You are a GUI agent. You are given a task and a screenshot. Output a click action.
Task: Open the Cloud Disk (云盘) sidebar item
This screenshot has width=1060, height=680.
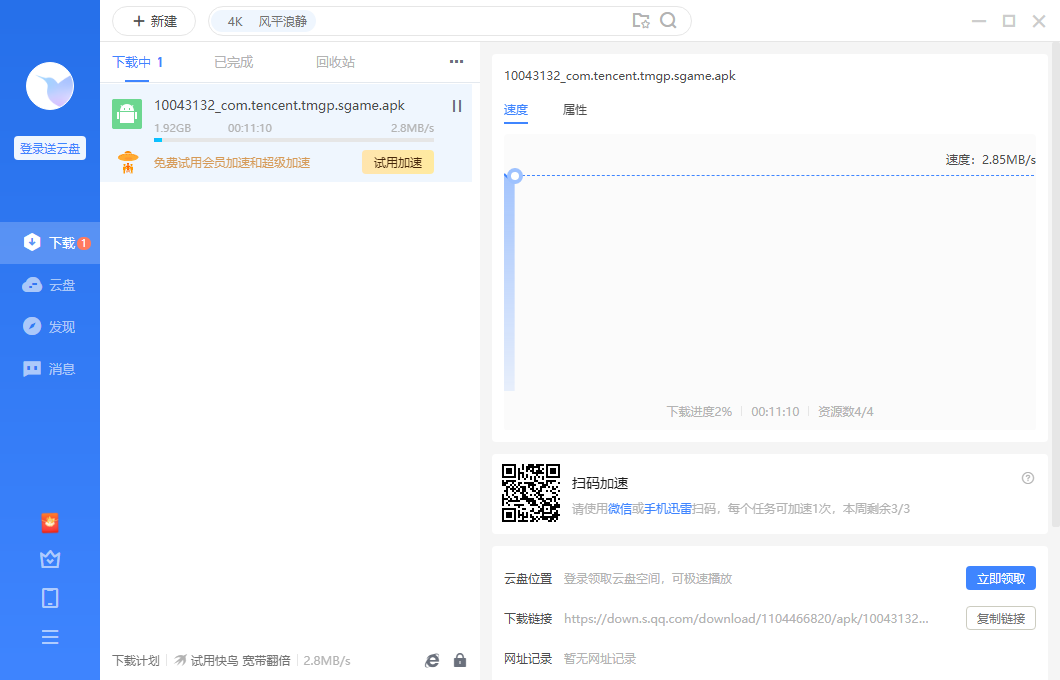(x=50, y=285)
